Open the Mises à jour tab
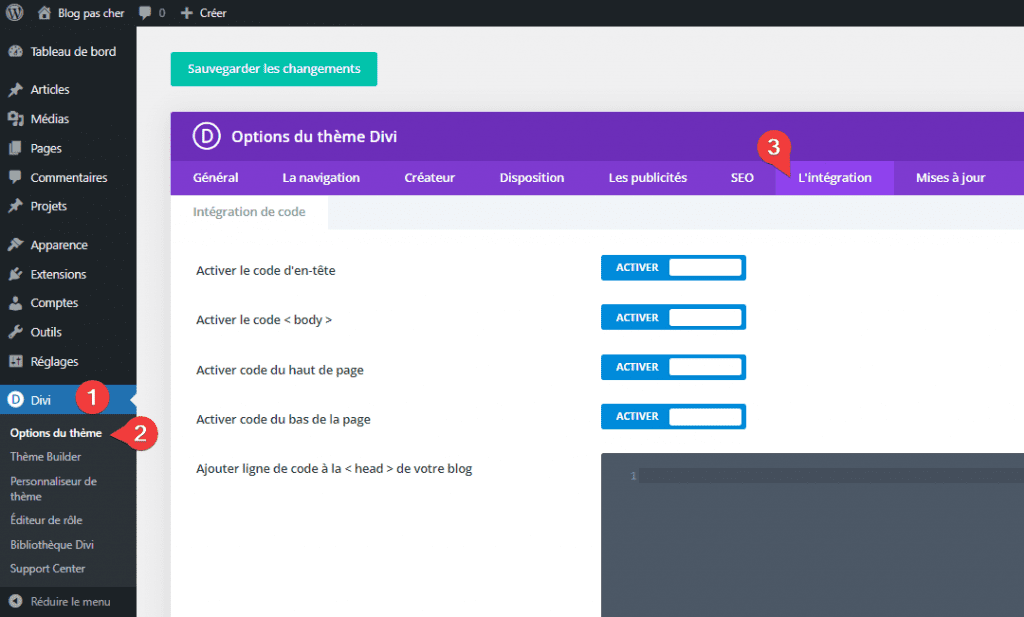Viewport: 1024px width, 617px height. click(950, 178)
